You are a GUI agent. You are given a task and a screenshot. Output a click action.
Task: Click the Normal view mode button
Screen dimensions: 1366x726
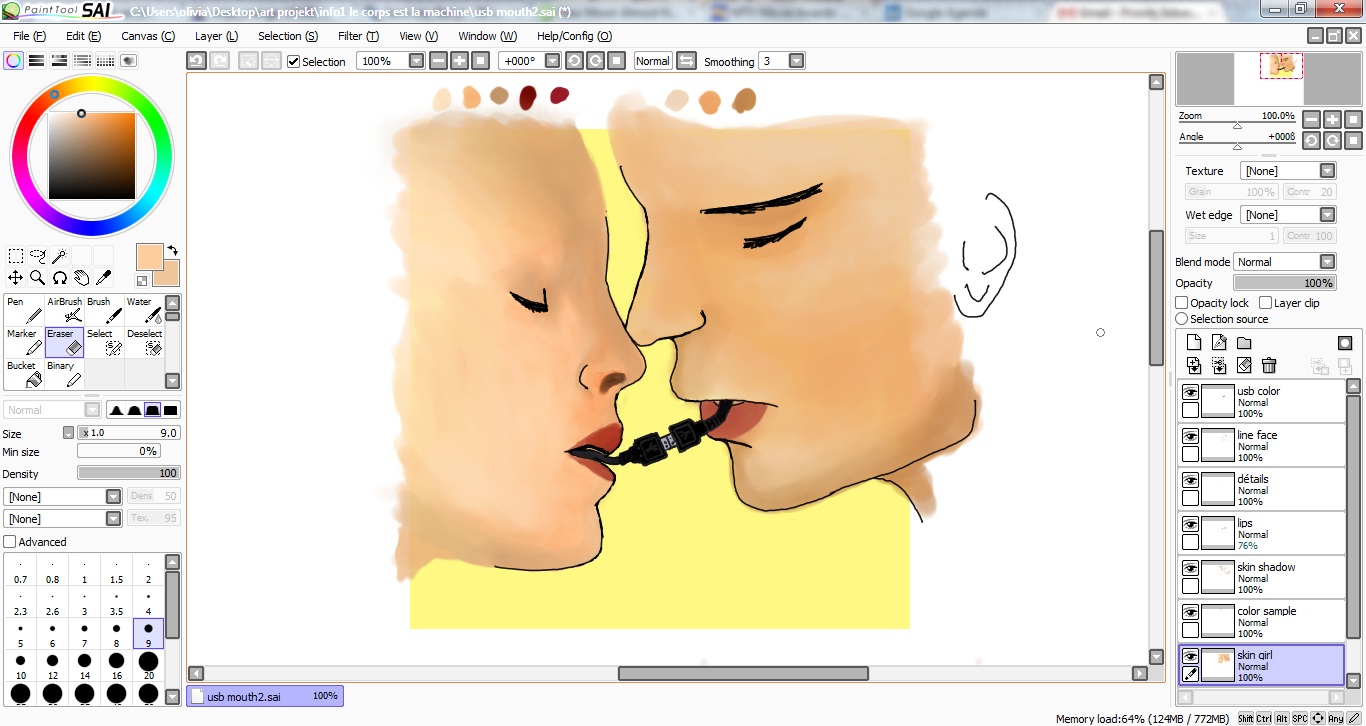coord(652,61)
